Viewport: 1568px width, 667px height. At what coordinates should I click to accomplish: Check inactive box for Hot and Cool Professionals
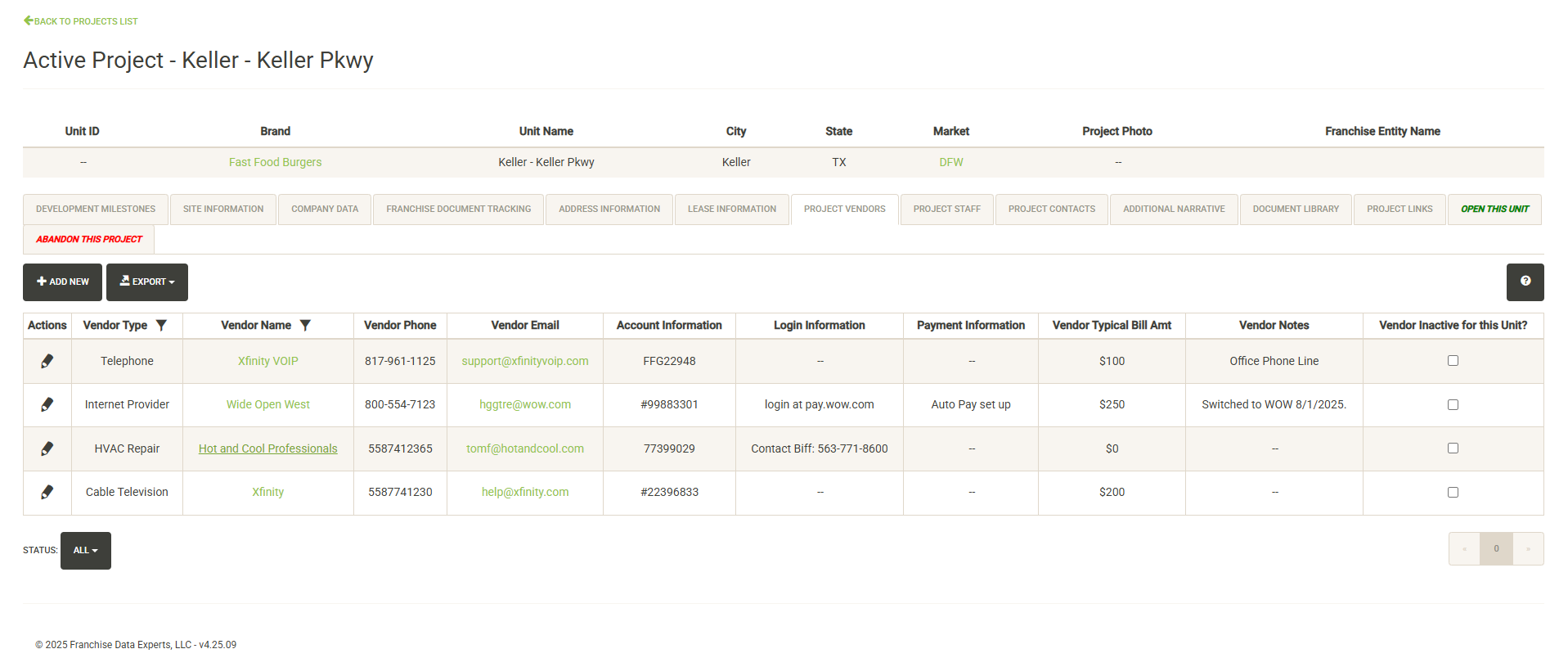[1453, 448]
